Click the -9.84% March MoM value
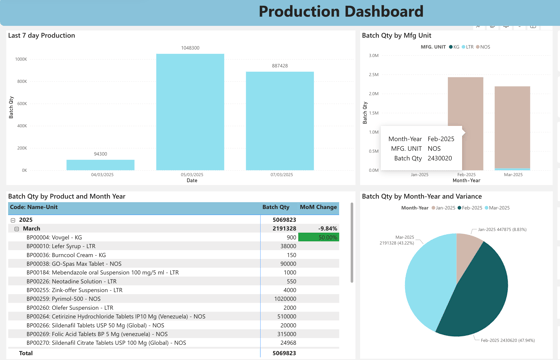560x360 pixels. (328, 229)
